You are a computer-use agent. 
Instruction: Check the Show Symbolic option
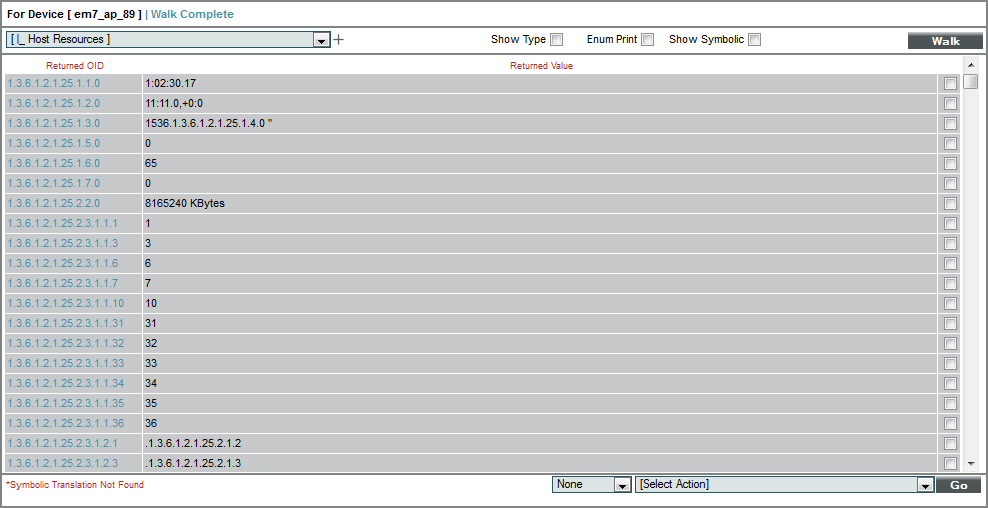(x=755, y=40)
